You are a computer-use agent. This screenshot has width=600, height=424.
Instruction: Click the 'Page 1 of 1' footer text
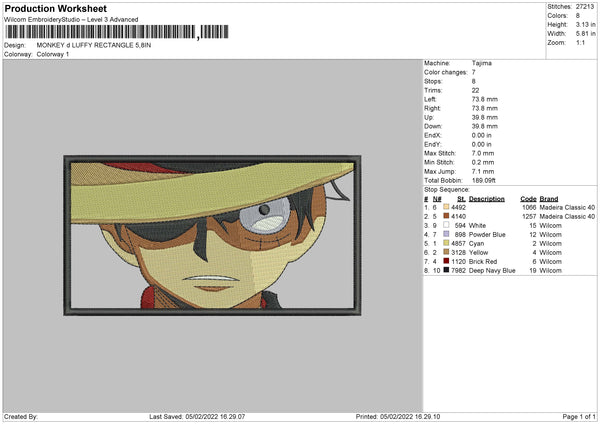pyautogui.click(x=579, y=416)
